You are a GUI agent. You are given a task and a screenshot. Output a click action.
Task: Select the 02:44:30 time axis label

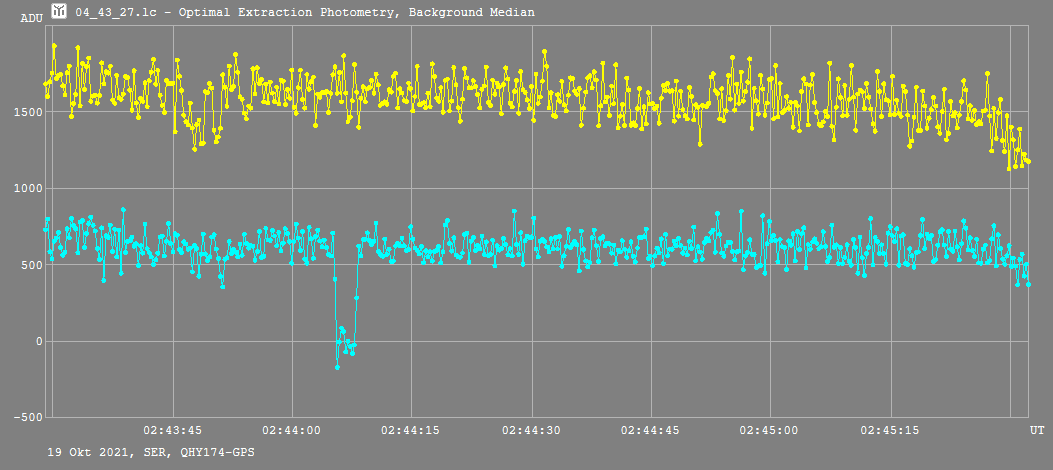(x=531, y=430)
